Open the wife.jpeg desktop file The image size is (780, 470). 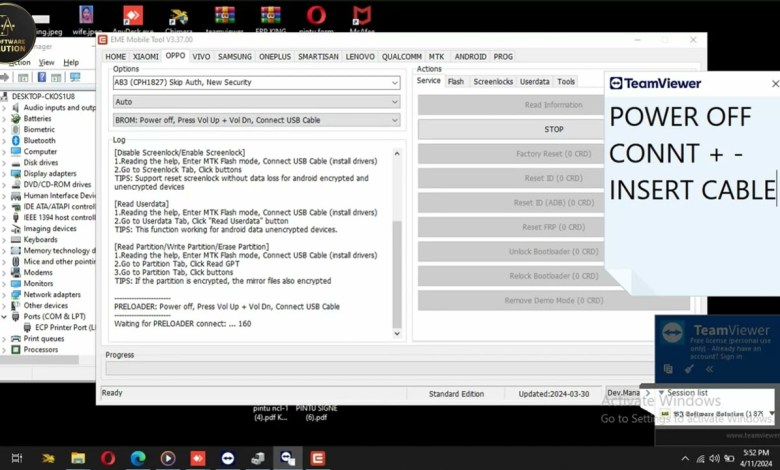[87, 19]
